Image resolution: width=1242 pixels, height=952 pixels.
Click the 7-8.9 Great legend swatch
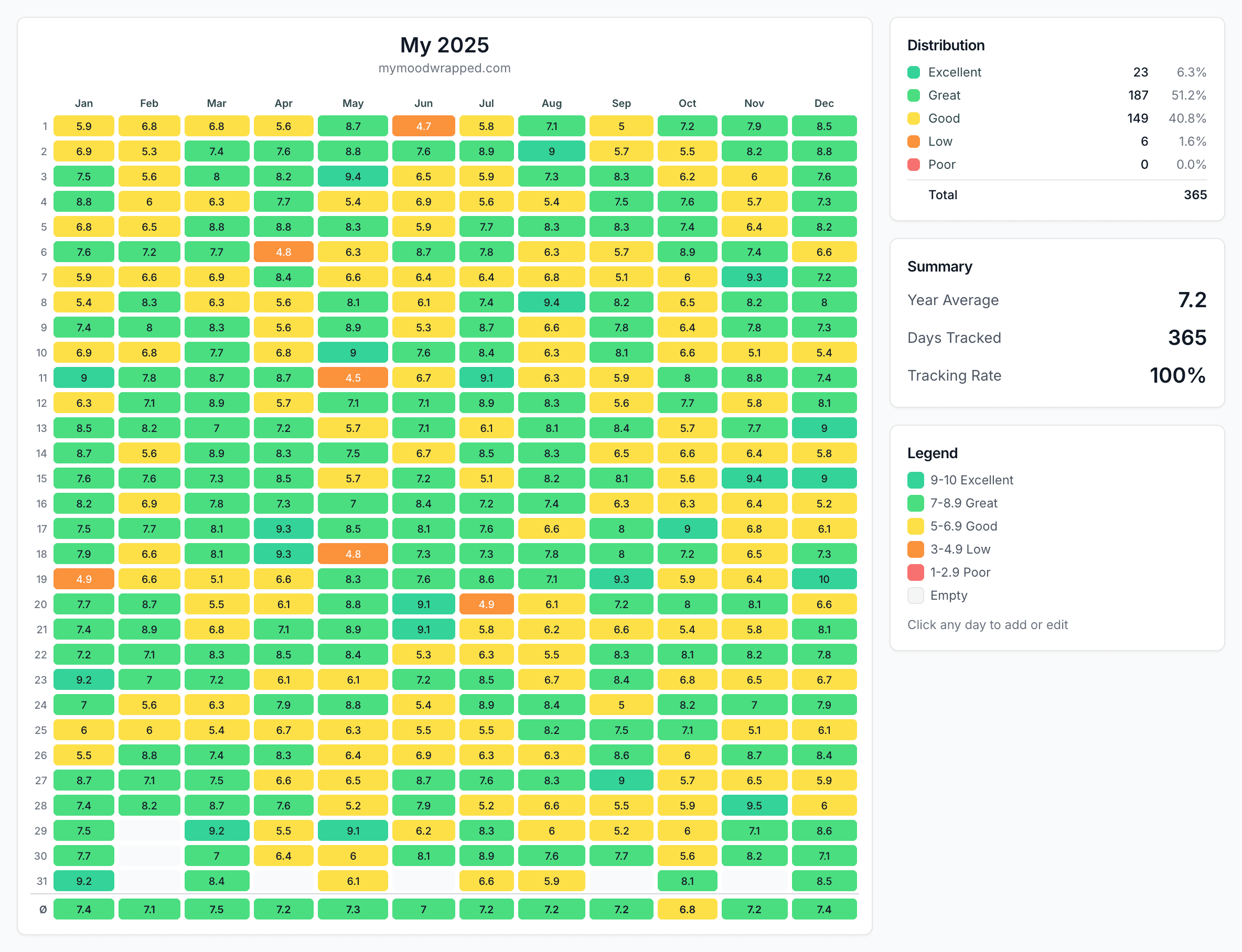[915, 503]
